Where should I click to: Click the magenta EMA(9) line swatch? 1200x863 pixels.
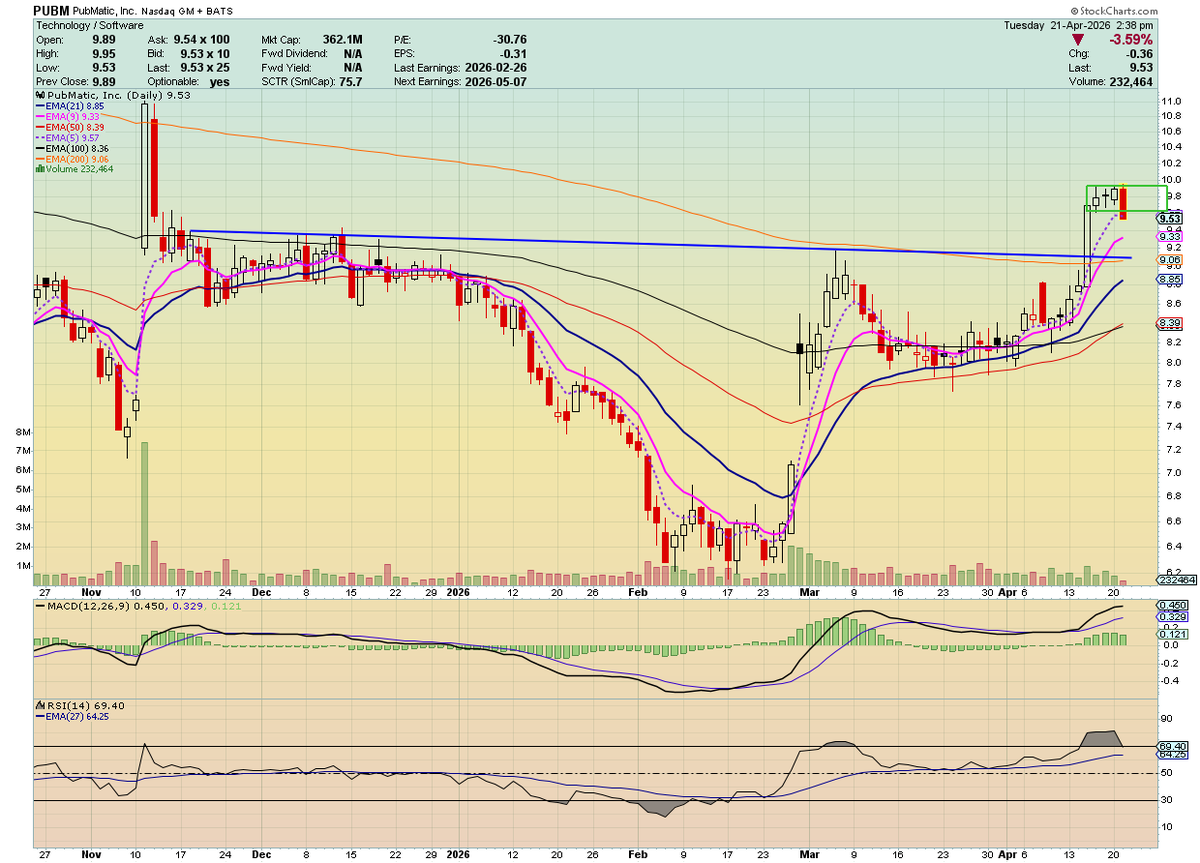(x=39, y=117)
